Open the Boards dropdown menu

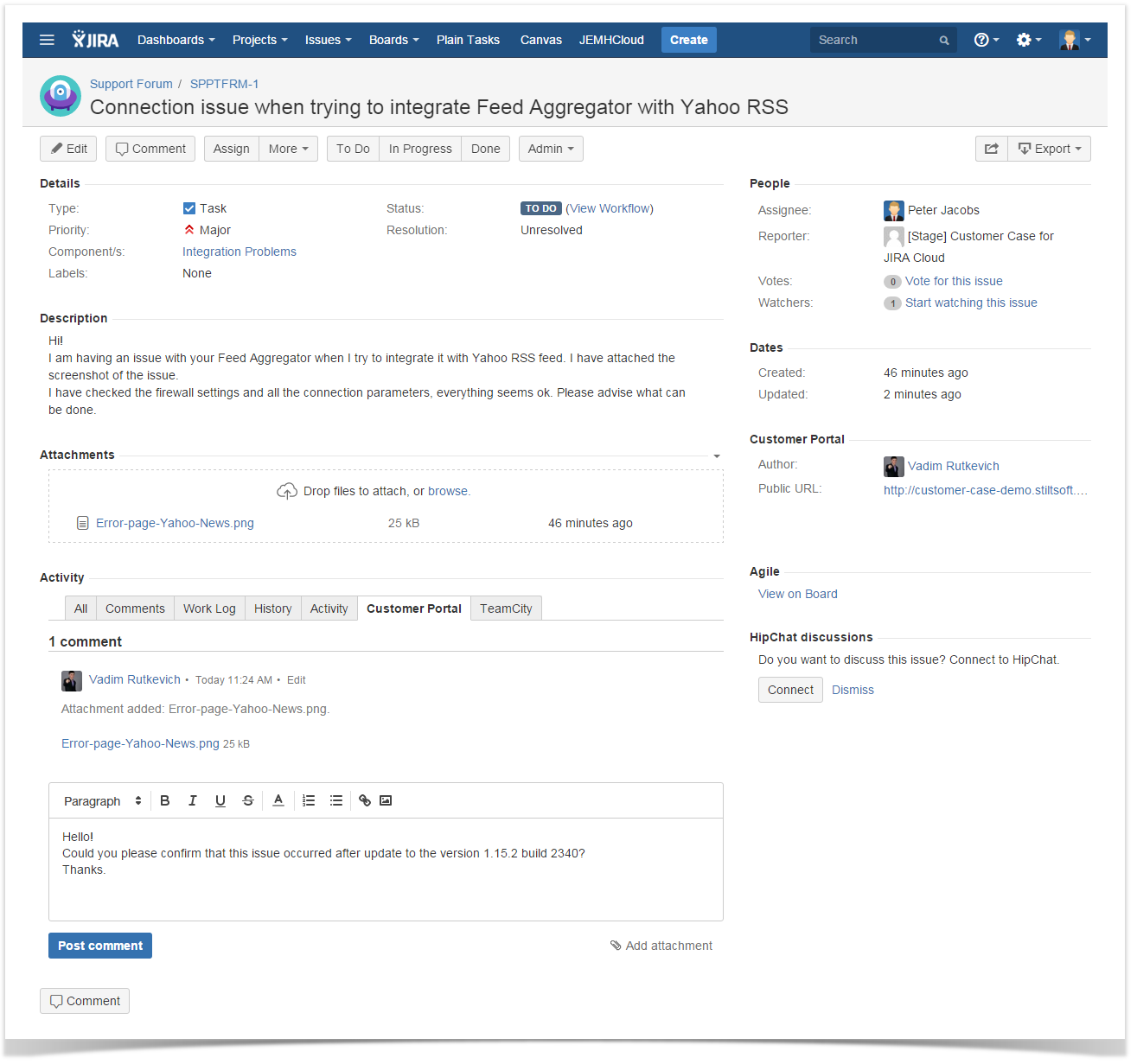(394, 40)
